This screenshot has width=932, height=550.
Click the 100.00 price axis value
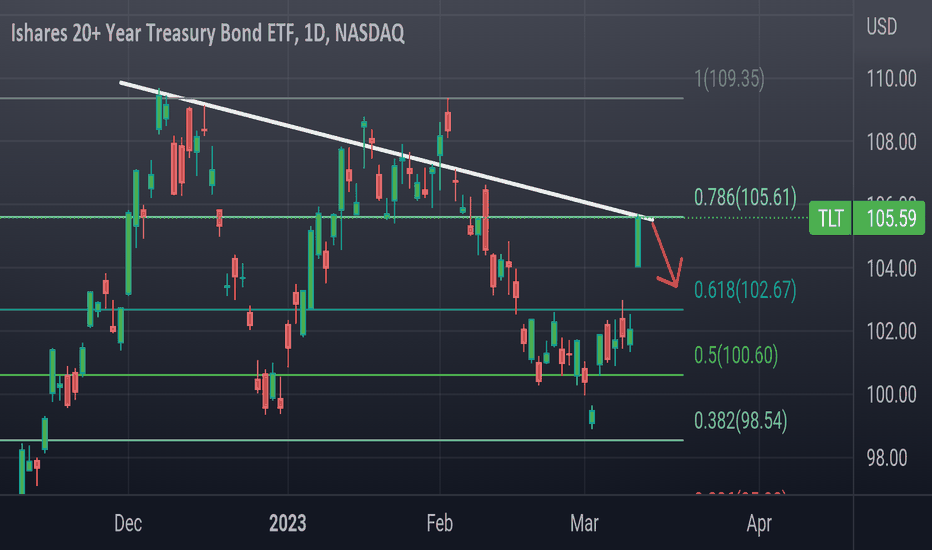click(x=891, y=395)
